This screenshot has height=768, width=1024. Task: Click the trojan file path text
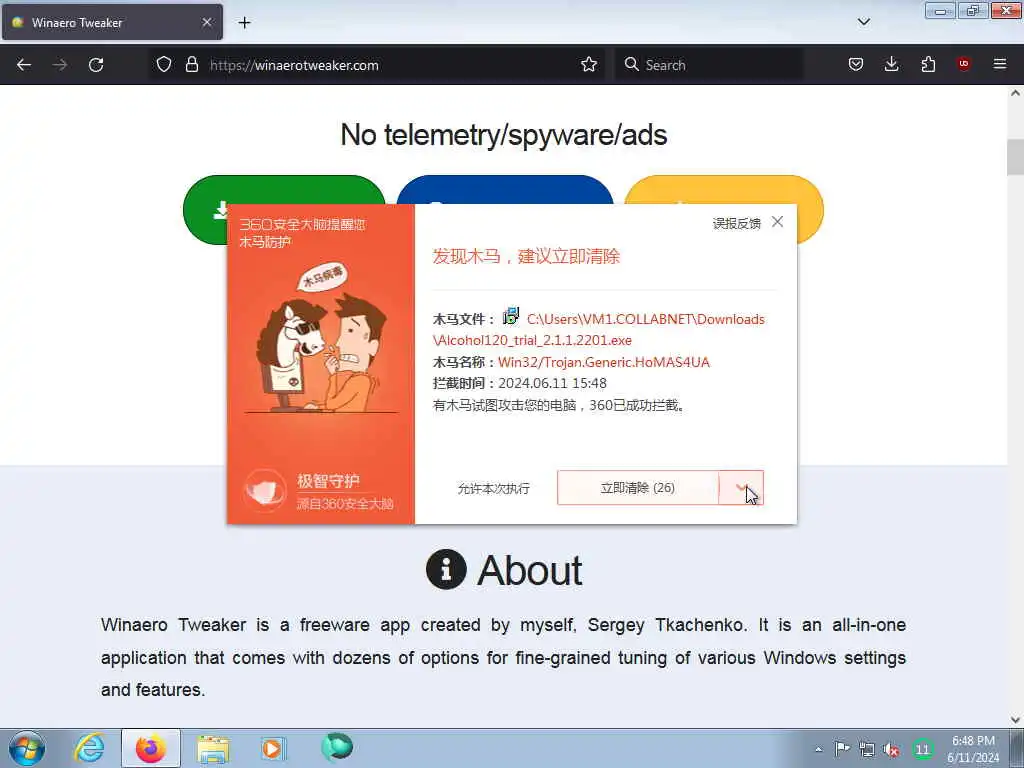[x=598, y=329]
